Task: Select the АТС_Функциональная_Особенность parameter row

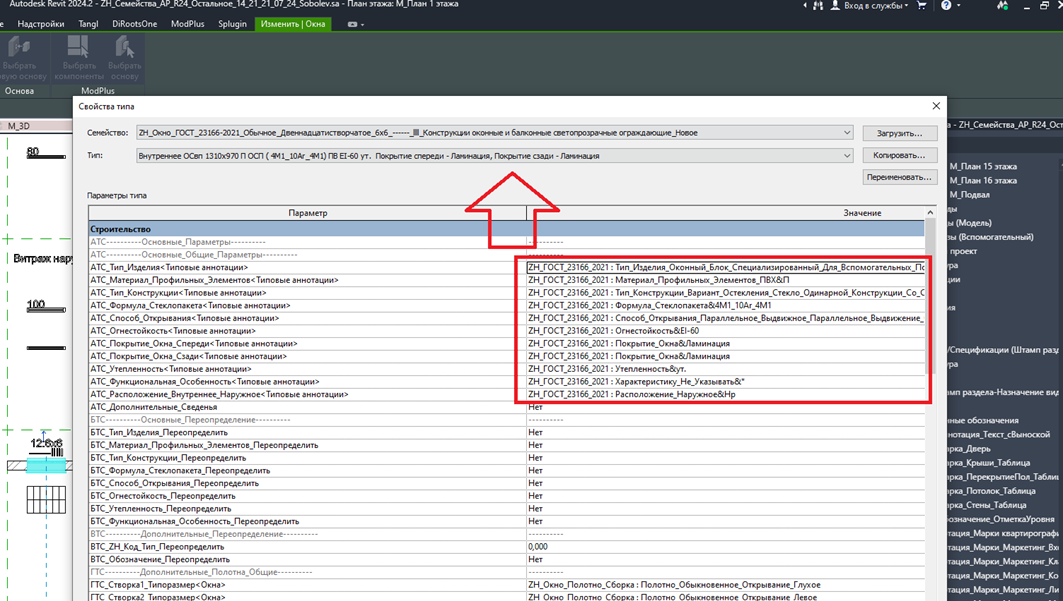Action: click(x=506, y=381)
